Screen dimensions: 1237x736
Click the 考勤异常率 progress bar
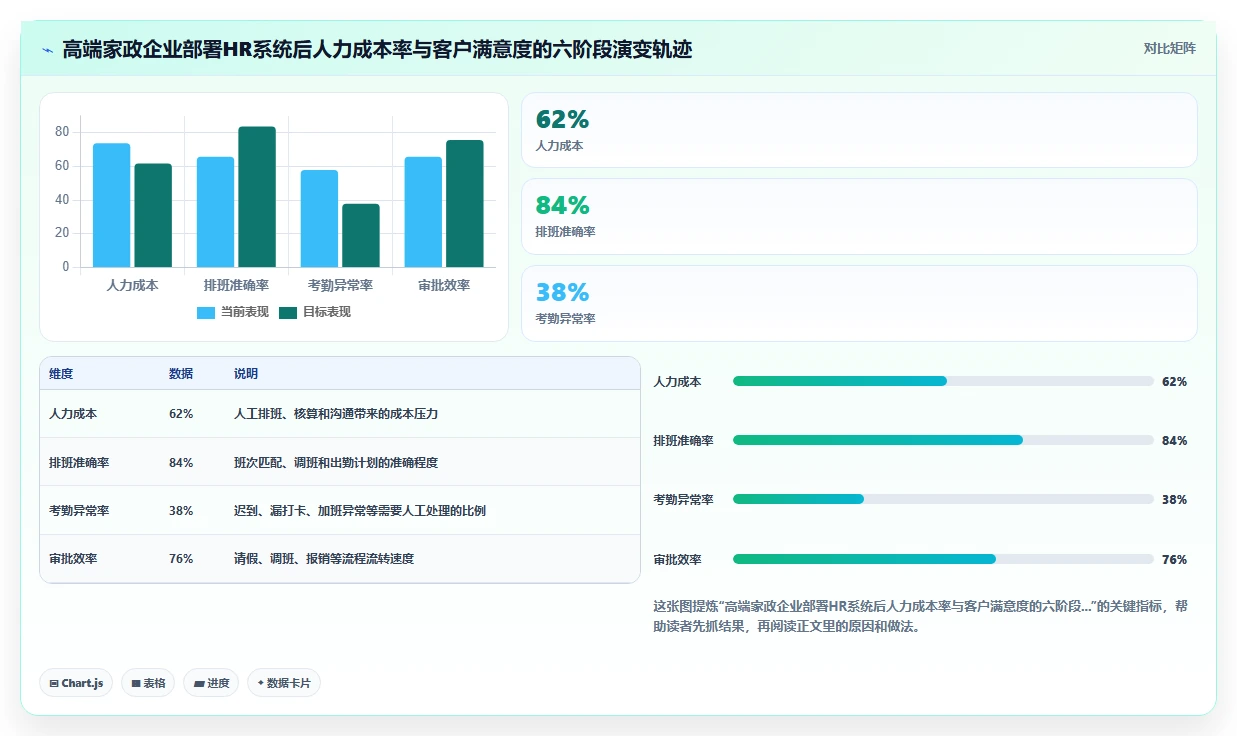click(943, 499)
